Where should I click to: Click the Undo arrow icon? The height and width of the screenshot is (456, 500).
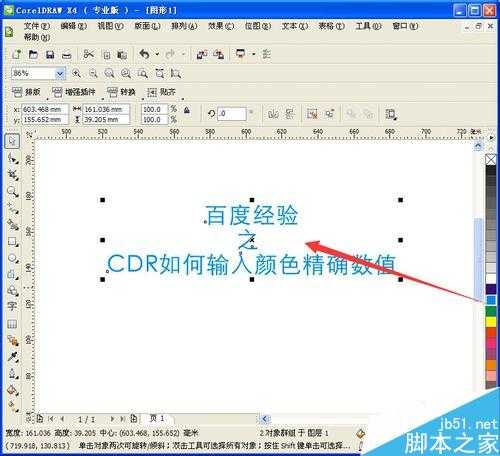(144, 54)
